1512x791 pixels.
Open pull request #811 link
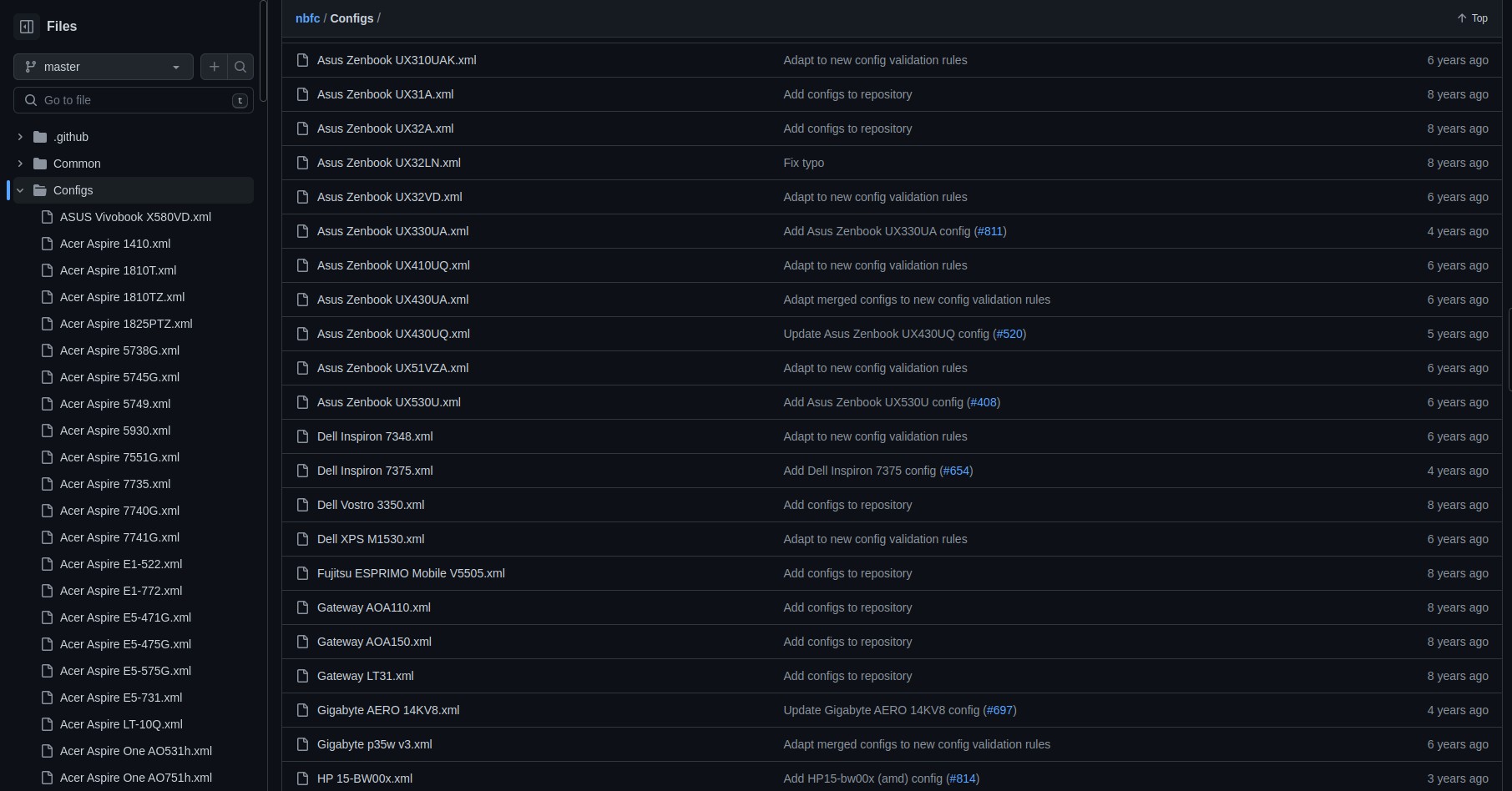tap(990, 231)
